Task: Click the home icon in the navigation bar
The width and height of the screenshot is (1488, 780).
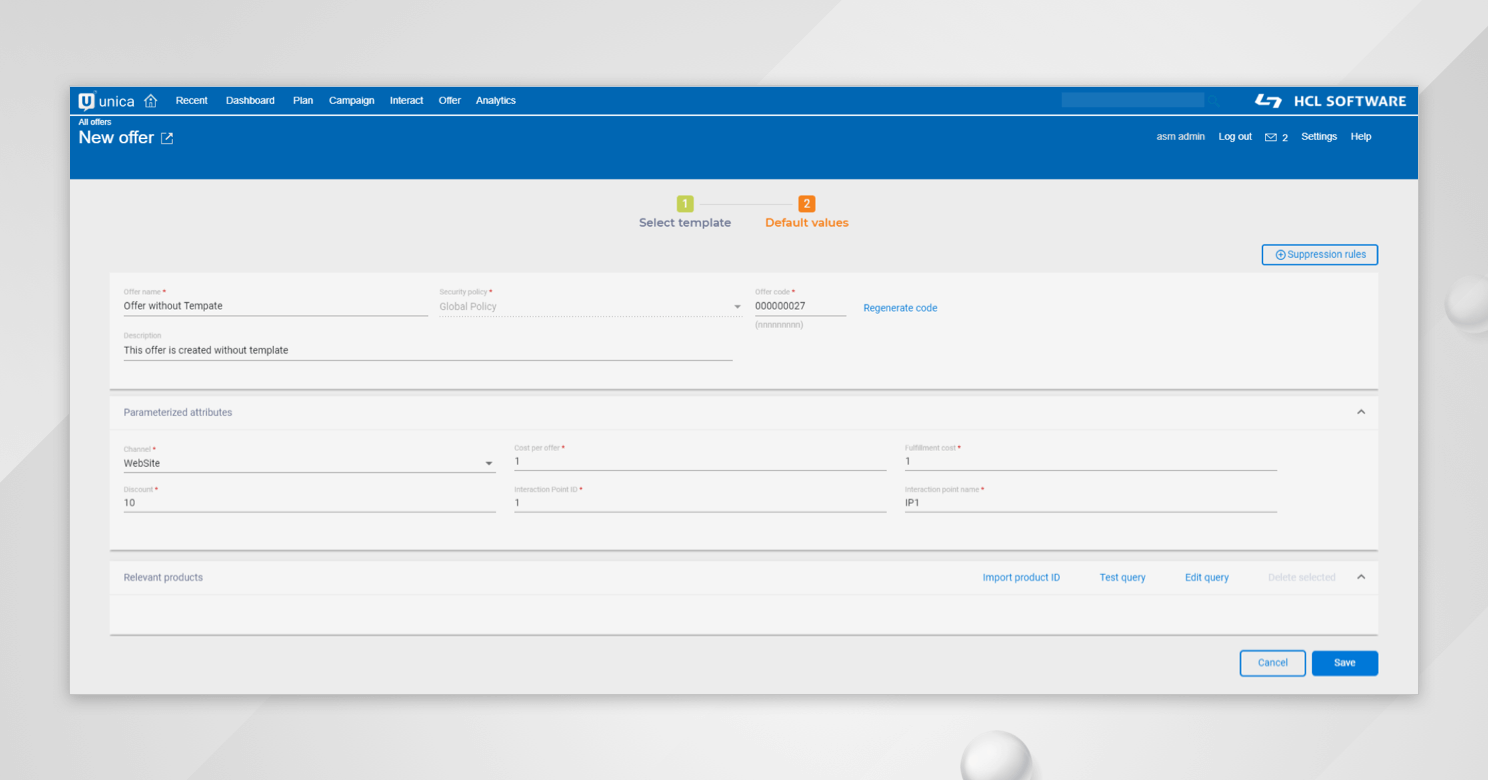Action: pos(150,100)
